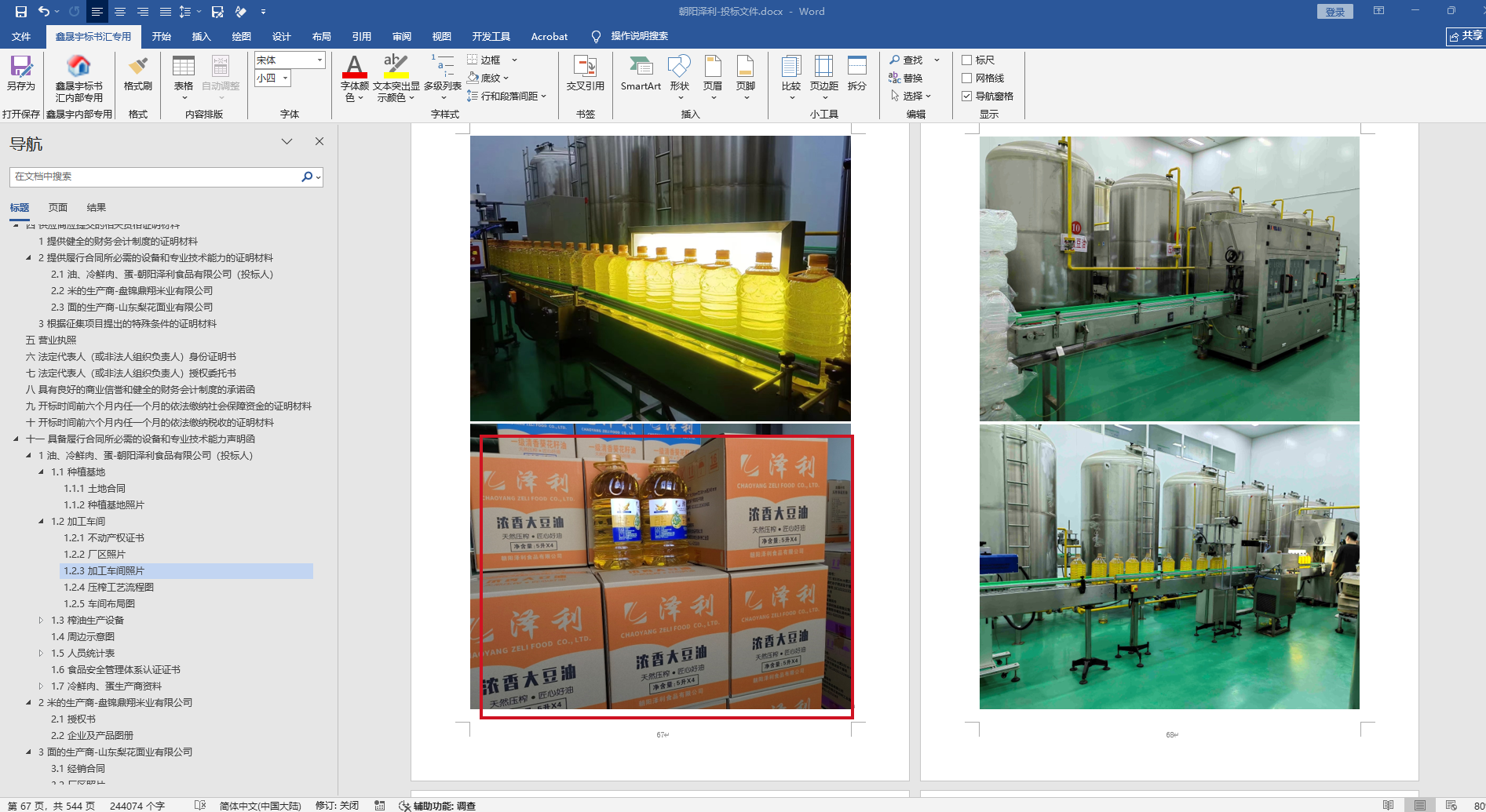Click the 共享 share button

coord(1466,36)
